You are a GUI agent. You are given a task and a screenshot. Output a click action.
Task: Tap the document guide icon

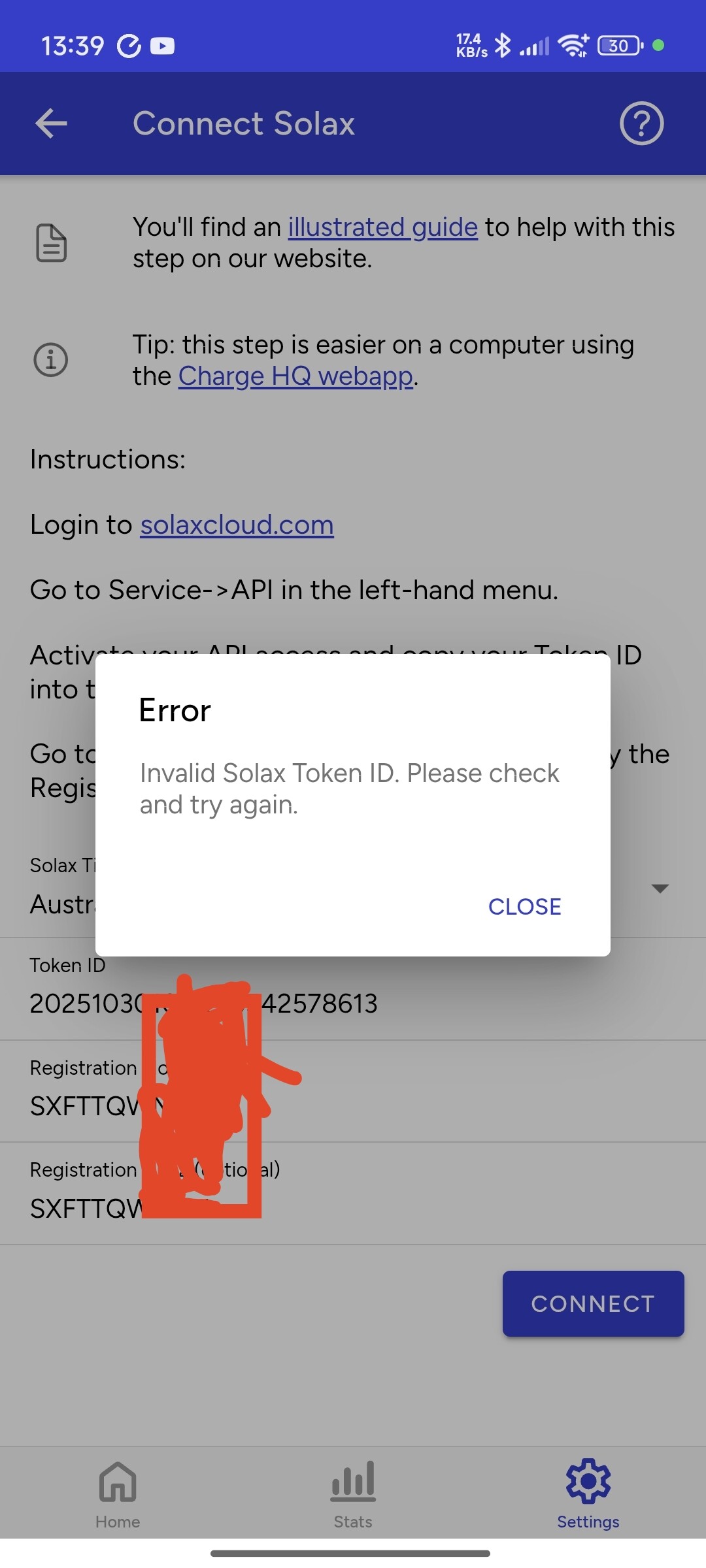(x=51, y=243)
